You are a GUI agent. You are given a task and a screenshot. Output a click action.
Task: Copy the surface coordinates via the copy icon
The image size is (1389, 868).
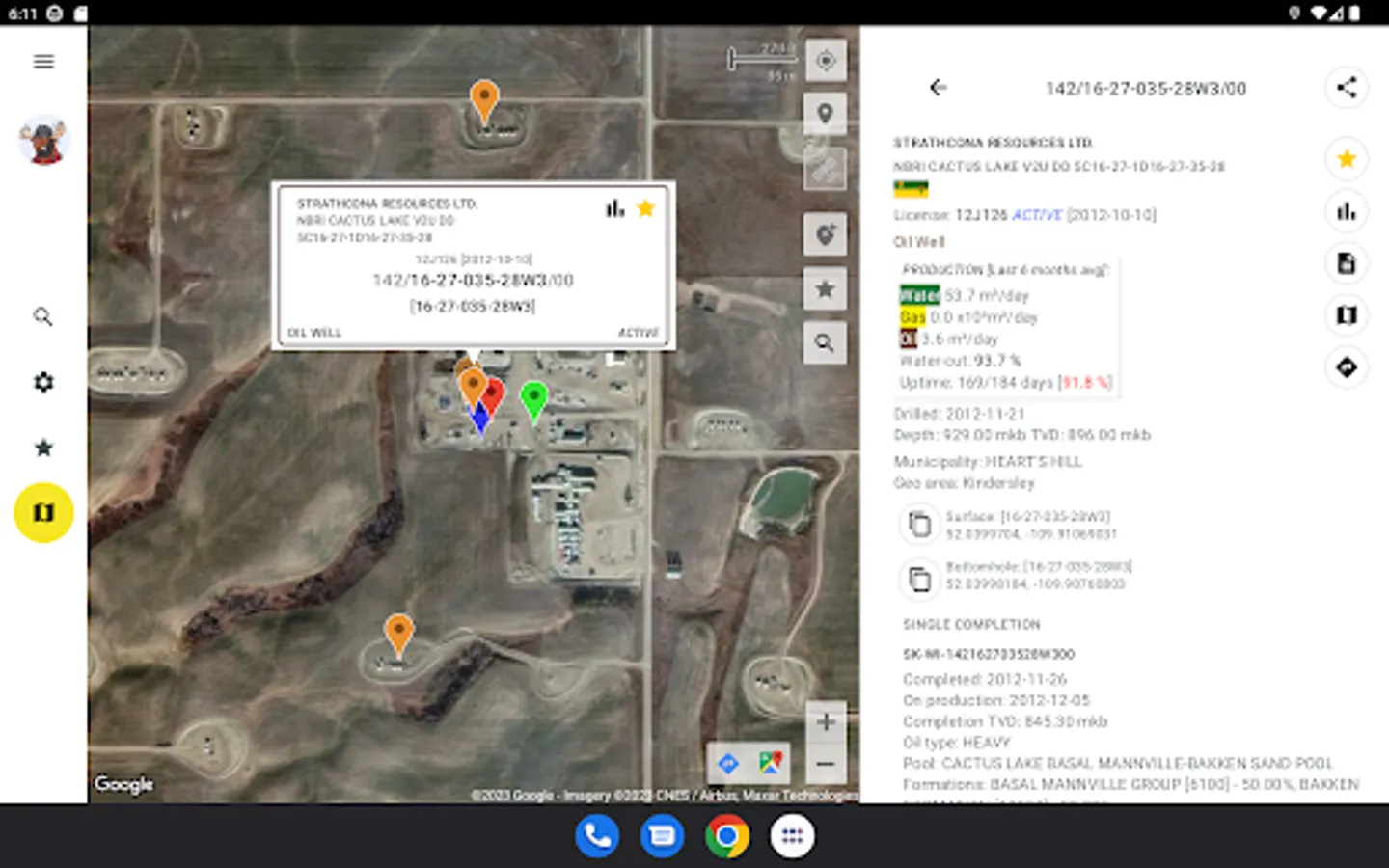[x=920, y=524]
